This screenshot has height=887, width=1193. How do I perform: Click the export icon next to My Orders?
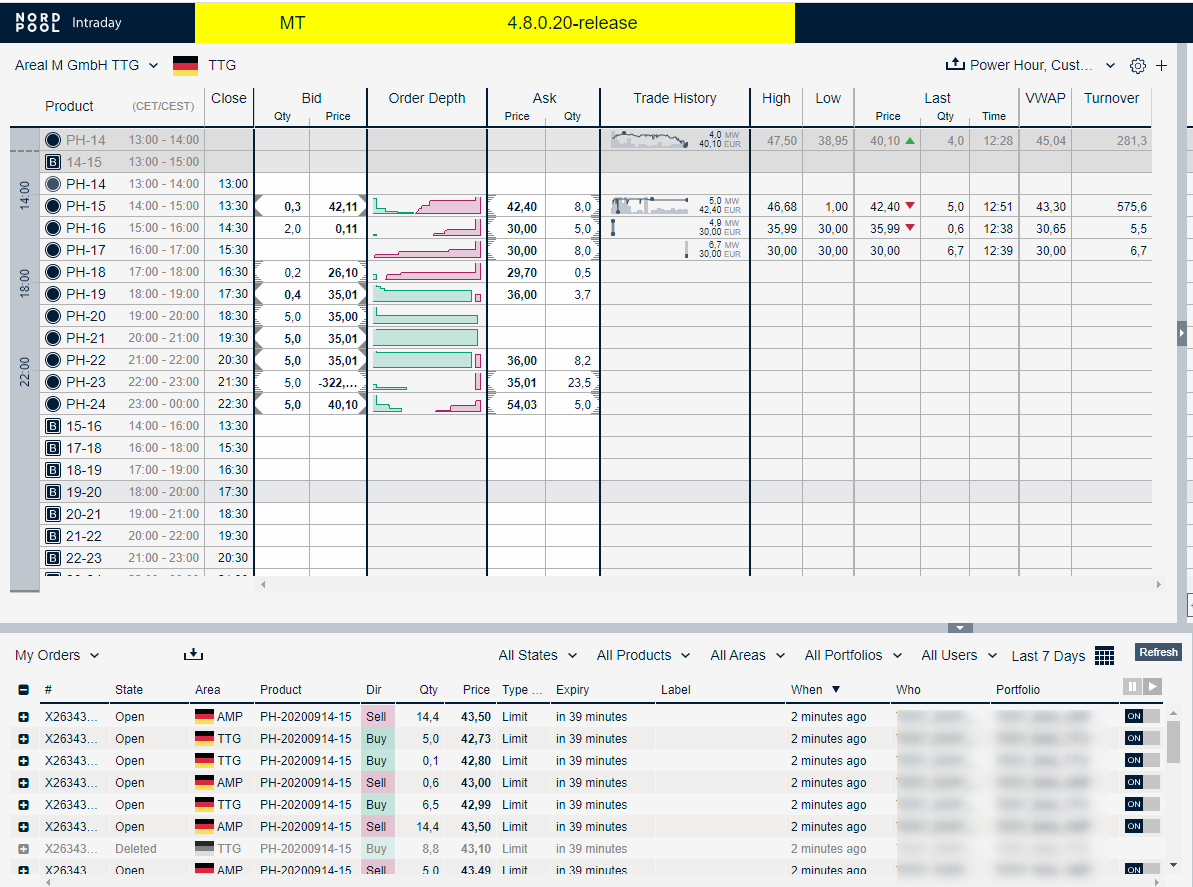(193, 653)
